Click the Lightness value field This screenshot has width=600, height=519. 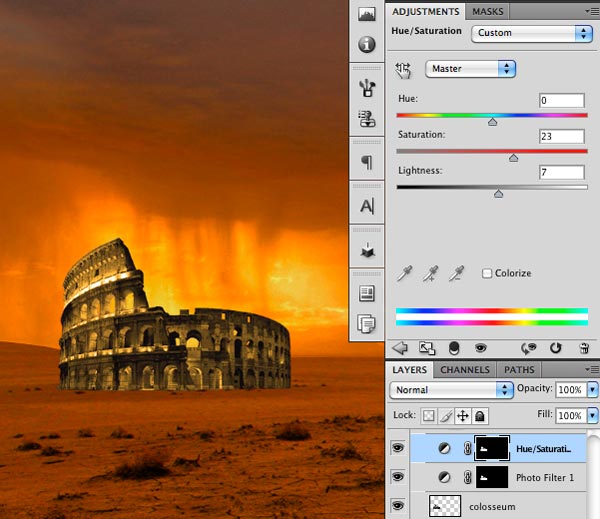562,172
